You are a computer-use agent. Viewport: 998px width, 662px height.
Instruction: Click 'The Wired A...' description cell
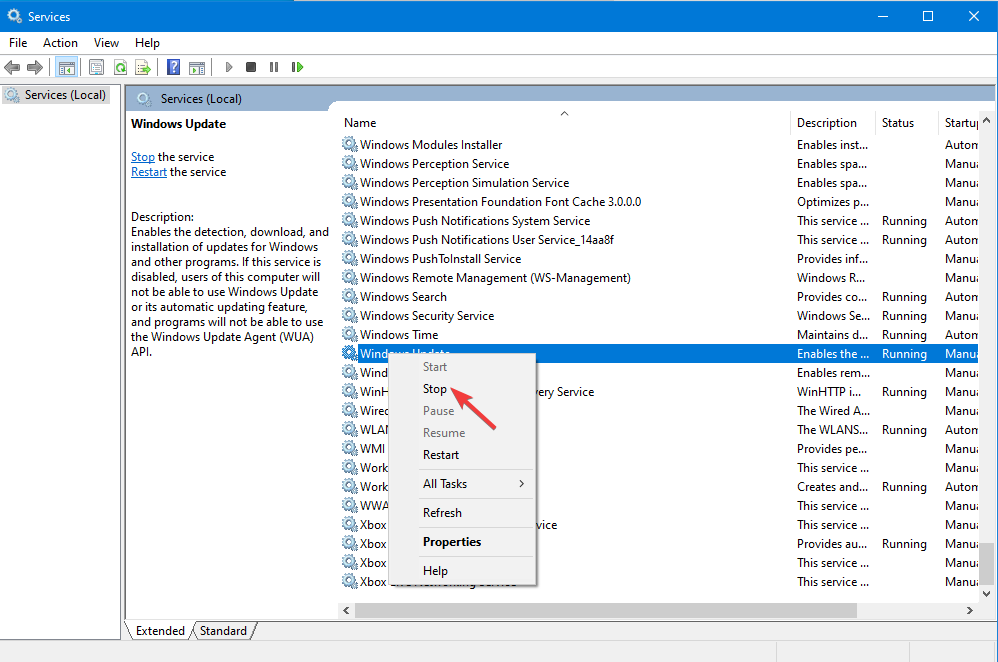click(833, 411)
